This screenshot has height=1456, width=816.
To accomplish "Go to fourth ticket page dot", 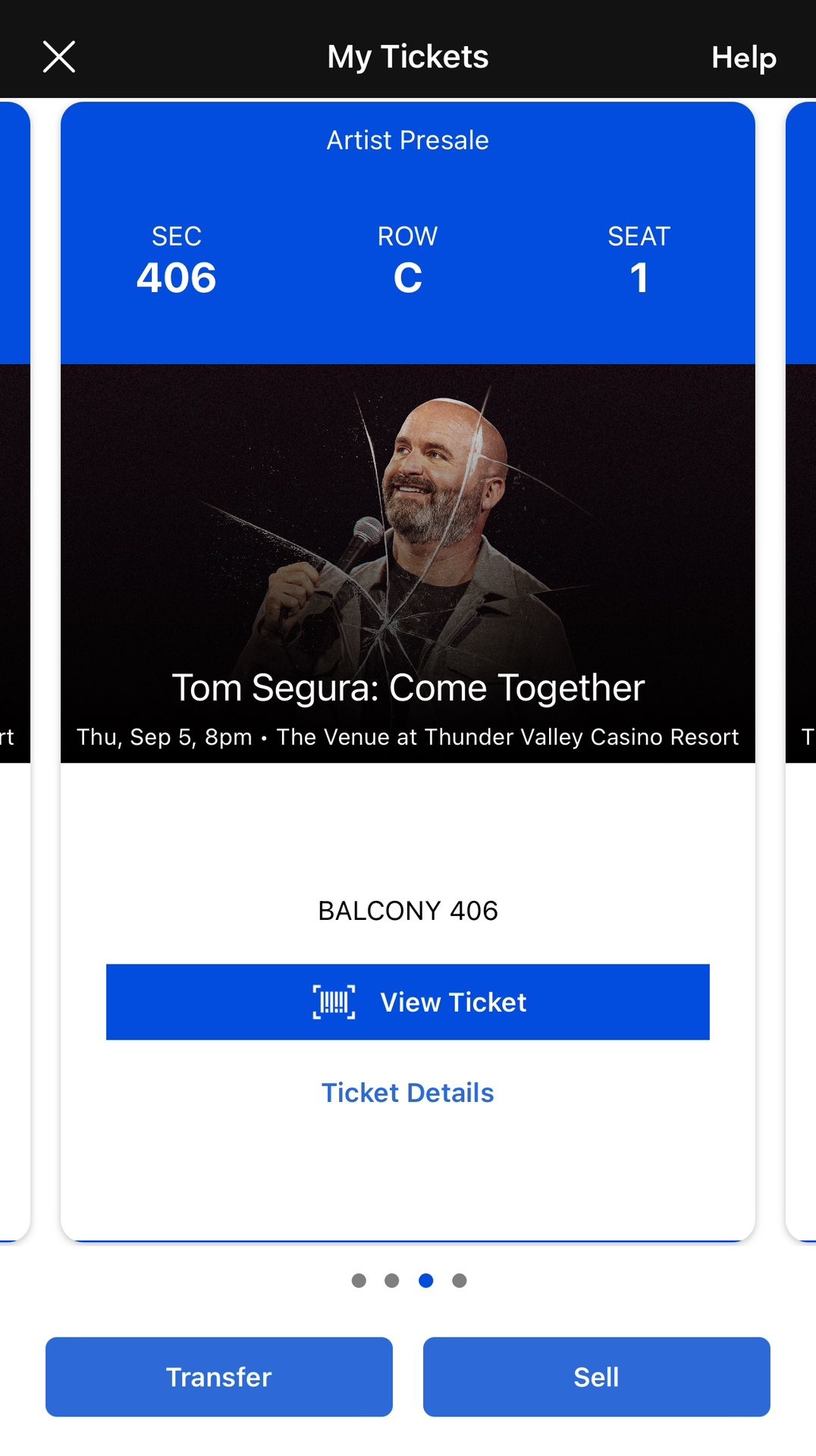I will tap(460, 1281).
